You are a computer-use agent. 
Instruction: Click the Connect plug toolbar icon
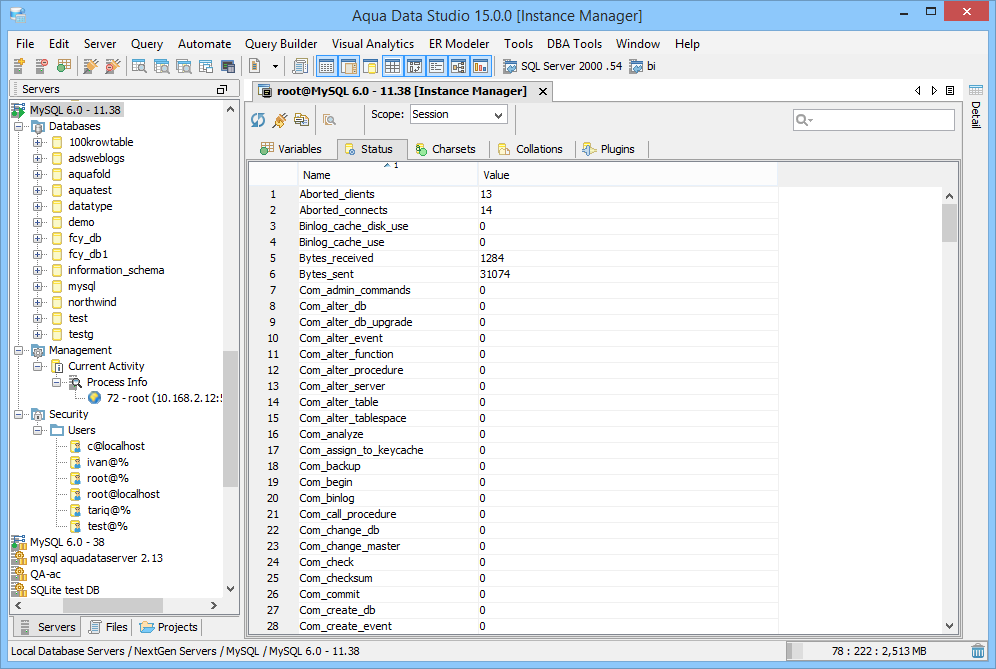click(x=91, y=65)
